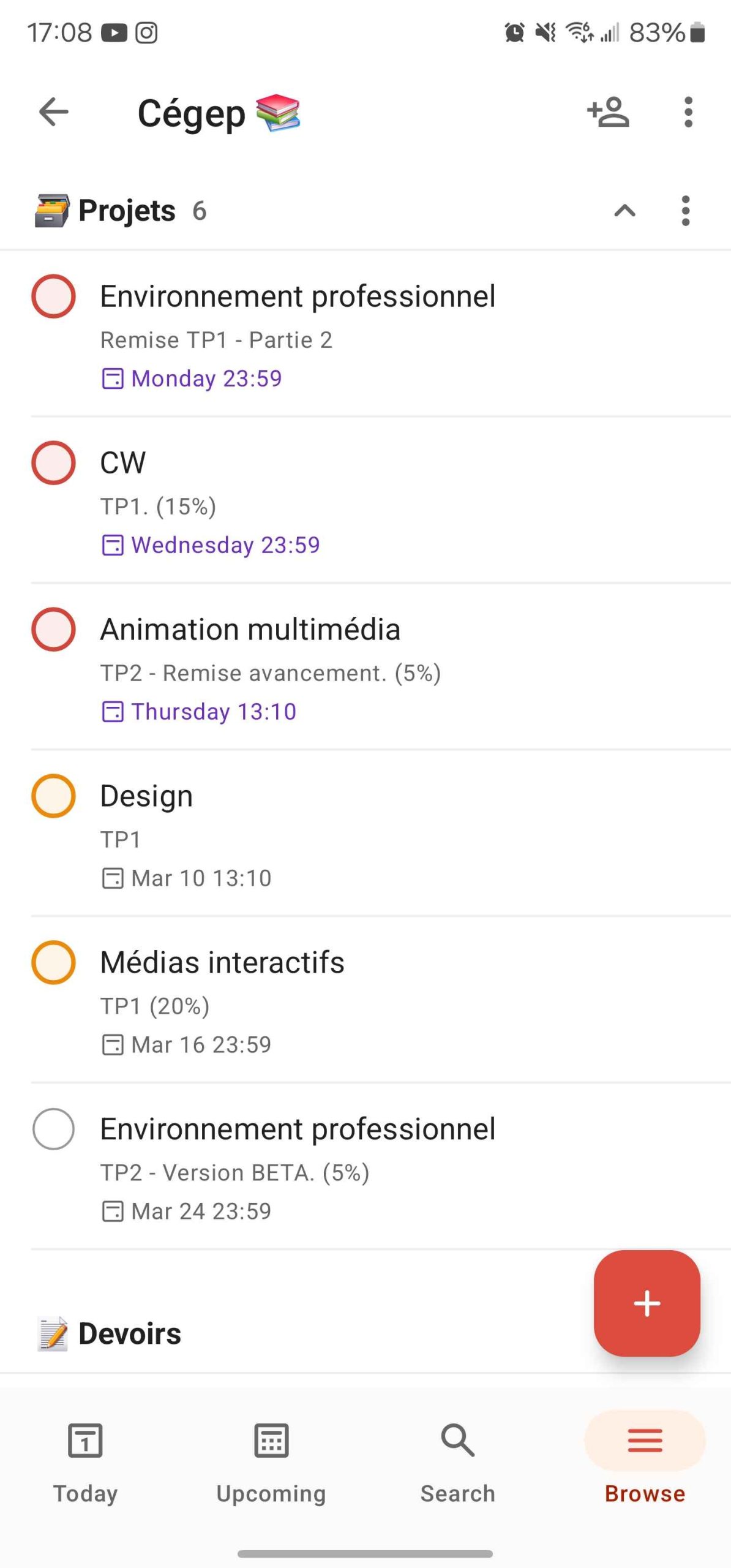This screenshot has height=1568, width=731.
Task: Check off the Design task circle
Action: [54, 796]
